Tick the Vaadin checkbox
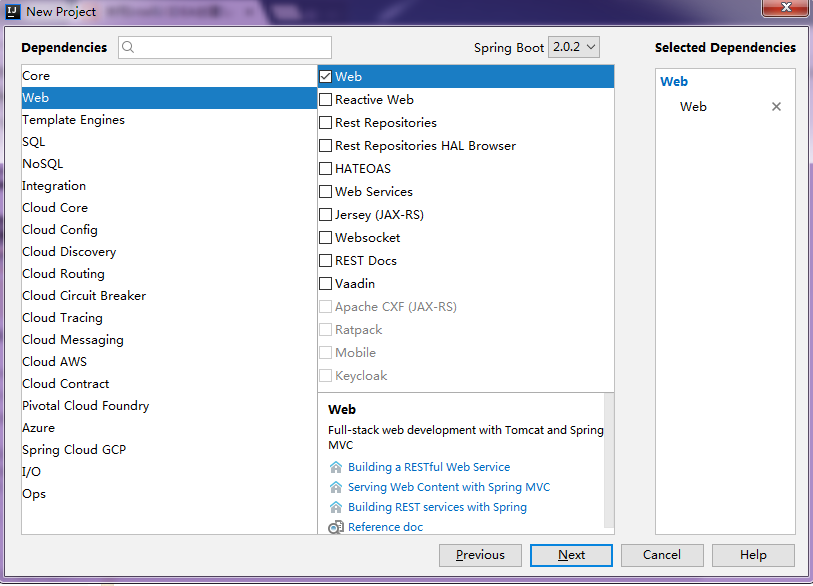The height and width of the screenshot is (586, 813). click(326, 284)
